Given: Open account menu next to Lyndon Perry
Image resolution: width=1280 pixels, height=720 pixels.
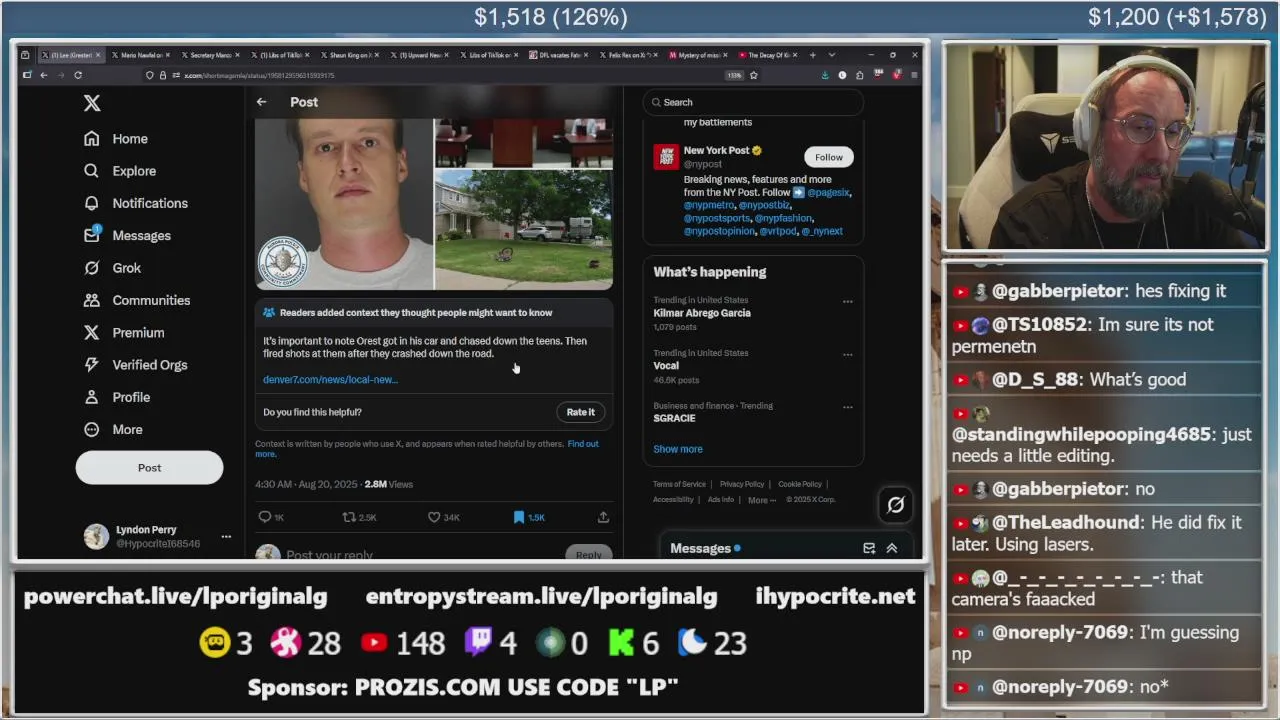Looking at the screenshot, I should tap(226, 537).
